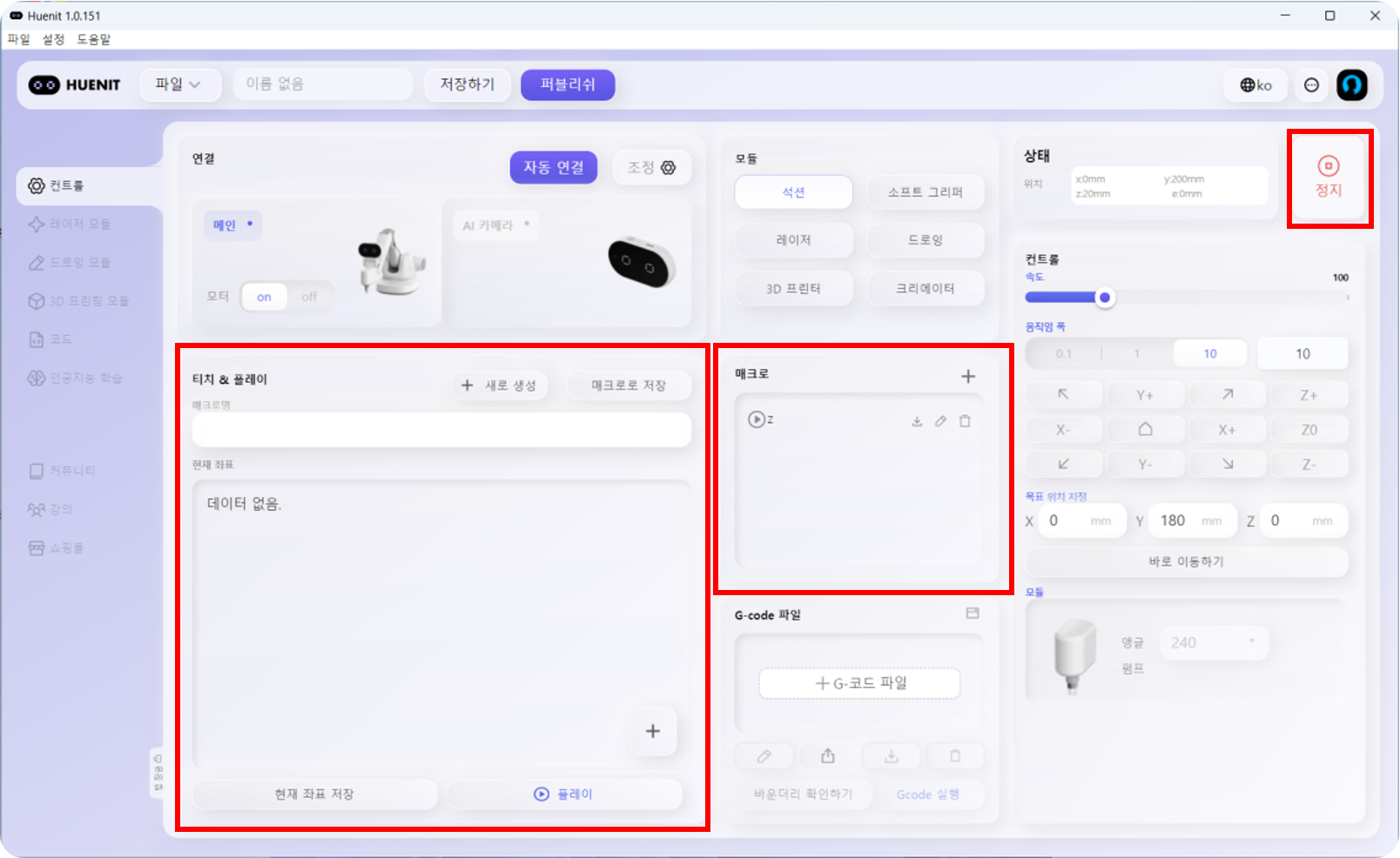Select the 0.1 movement step option
This screenshot has height=858, width=1400.
tap(1063, 353)
